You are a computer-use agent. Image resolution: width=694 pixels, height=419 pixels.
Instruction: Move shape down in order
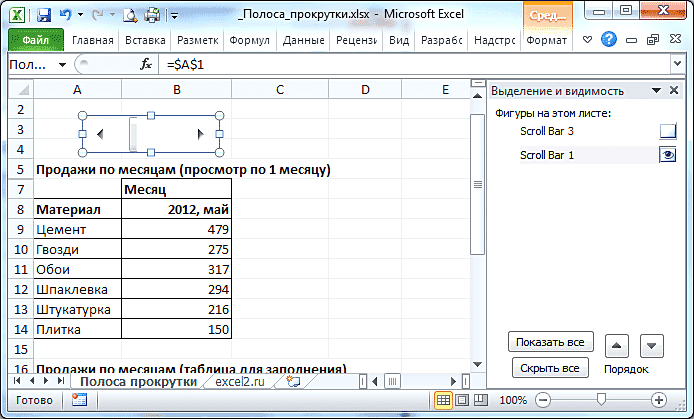652,346
